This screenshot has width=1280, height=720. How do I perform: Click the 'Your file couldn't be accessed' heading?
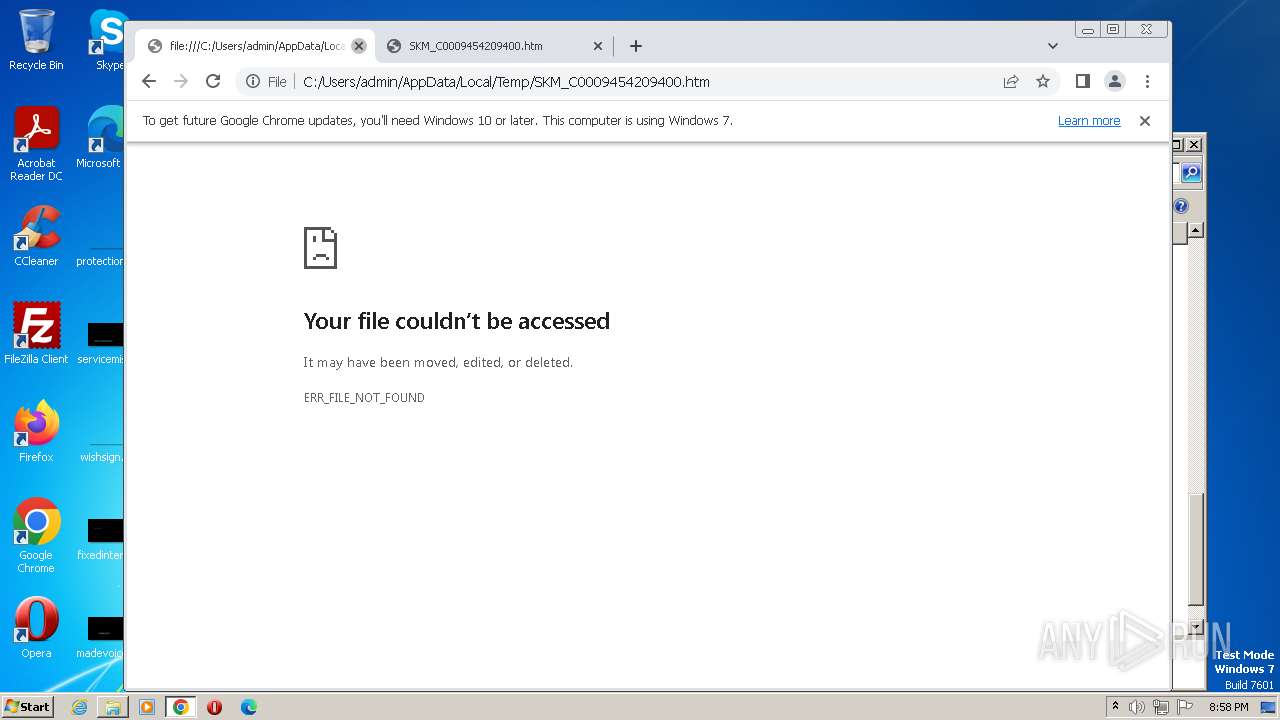point(456,321)
